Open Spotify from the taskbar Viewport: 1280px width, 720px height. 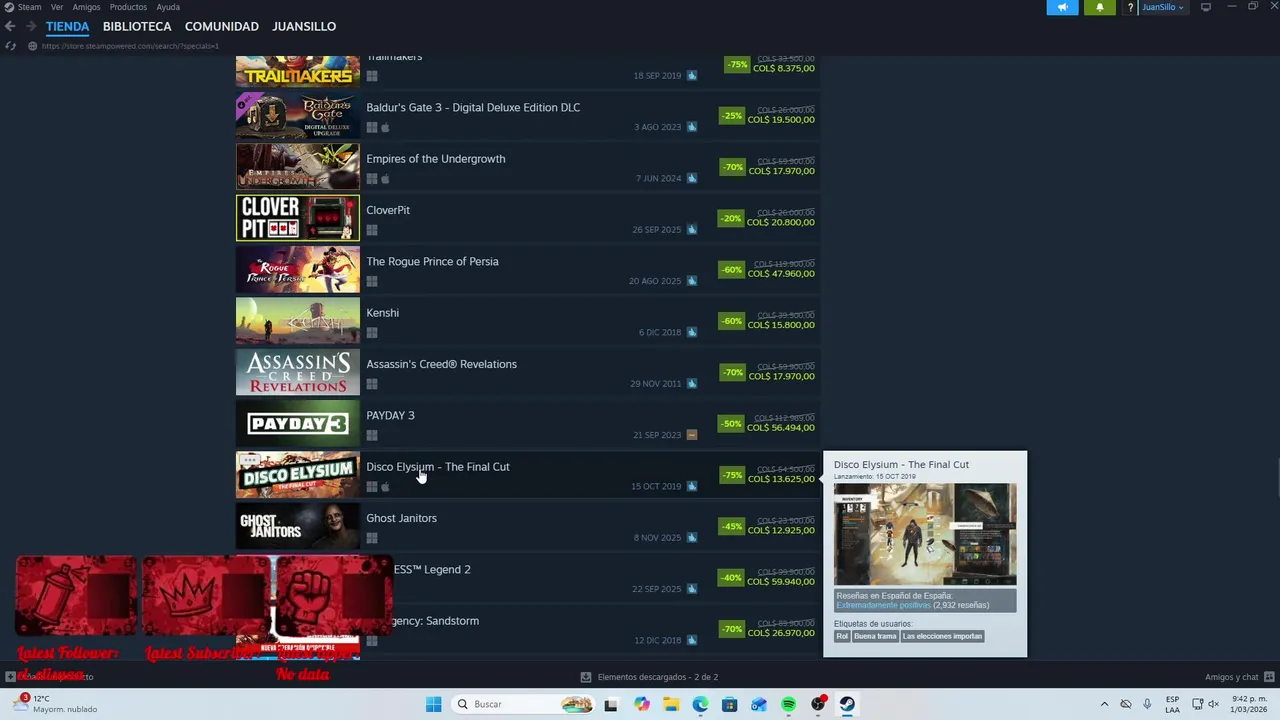click(788, 704)
